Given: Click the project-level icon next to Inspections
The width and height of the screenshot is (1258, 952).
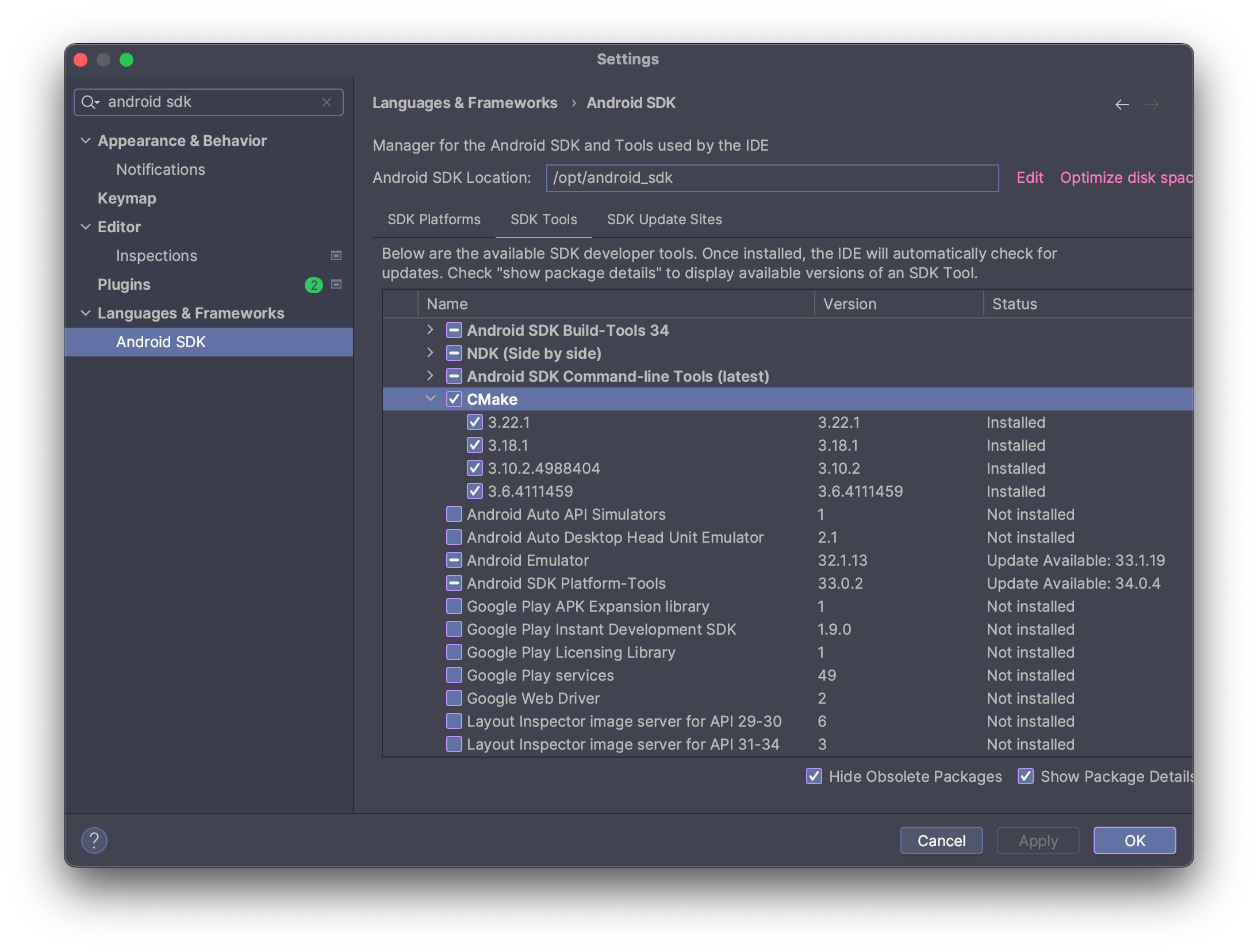Looking at the screenshot, I should (336, 255).
